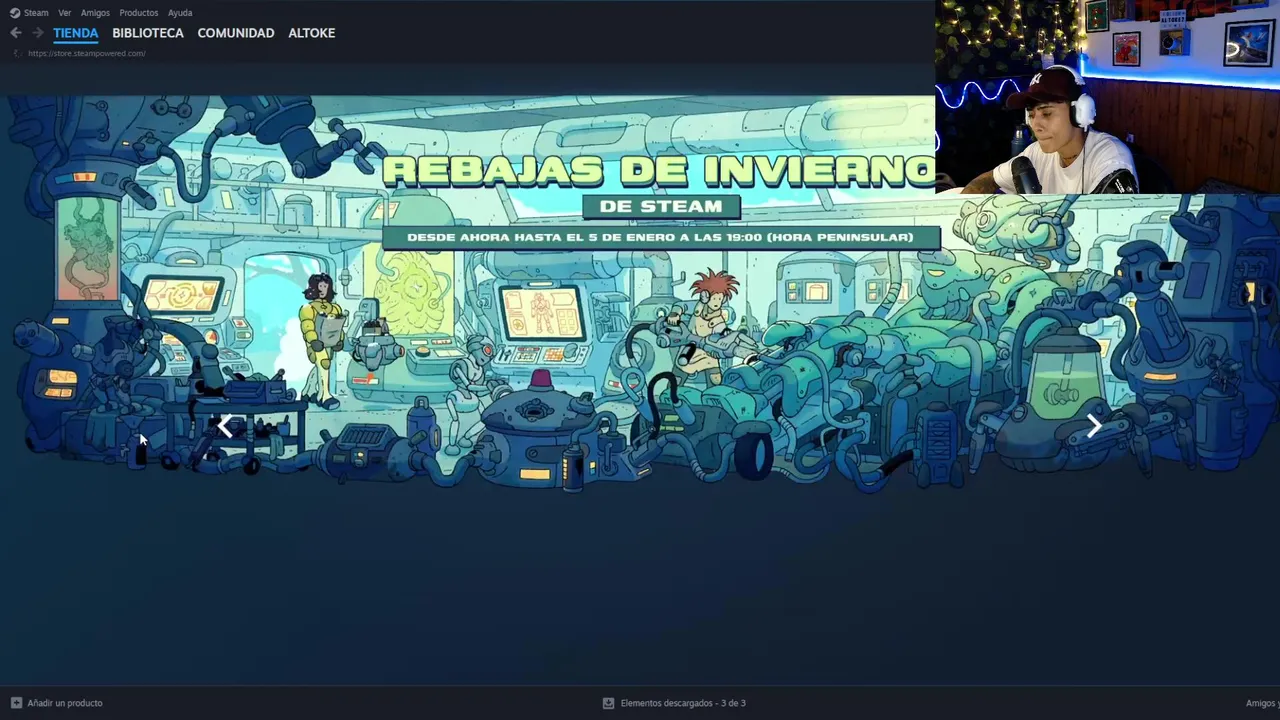Click the store.steampowered.com URL
Viewport: 1280px width, 720px height.
[87, 53]
